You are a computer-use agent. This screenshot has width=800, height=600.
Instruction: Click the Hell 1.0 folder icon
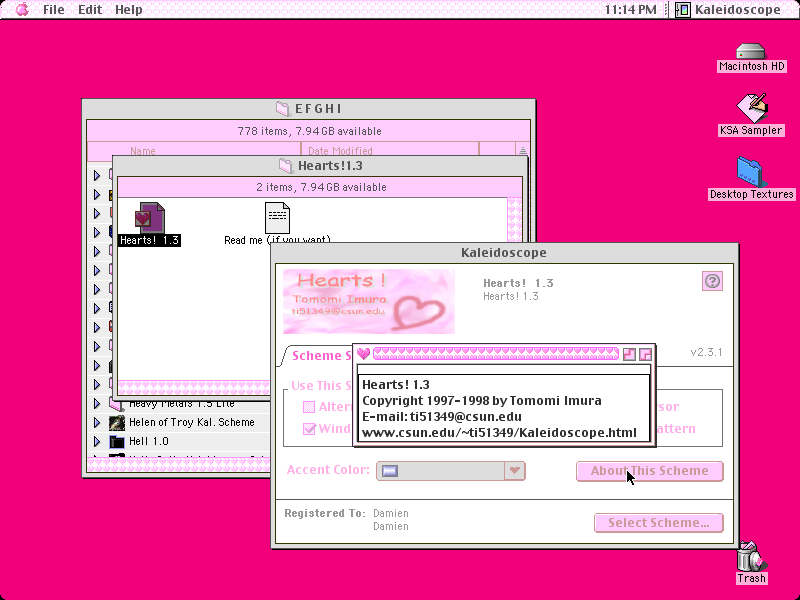tap(117, 441)
